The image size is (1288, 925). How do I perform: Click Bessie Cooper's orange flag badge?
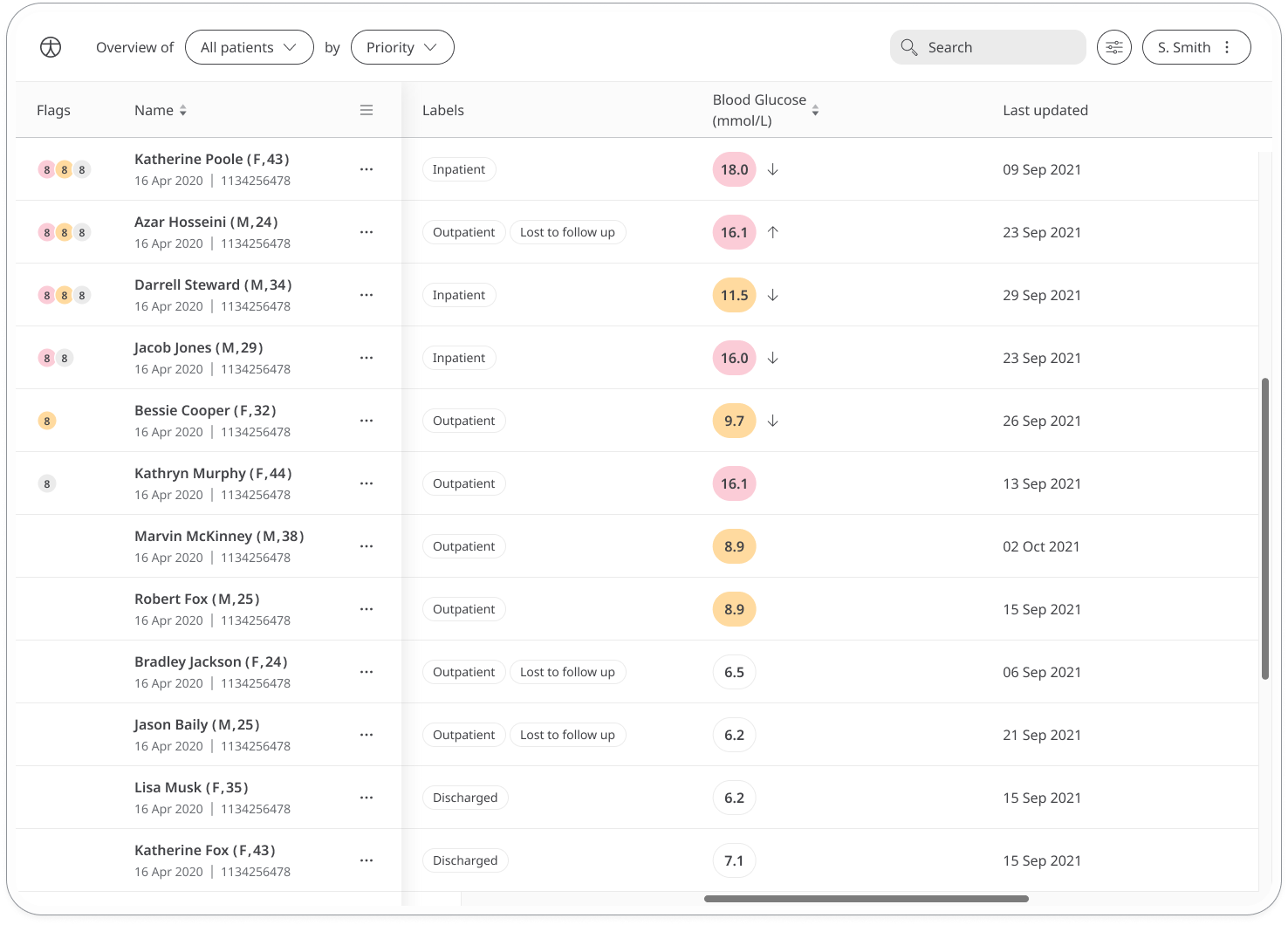click(x=47, y=421)
